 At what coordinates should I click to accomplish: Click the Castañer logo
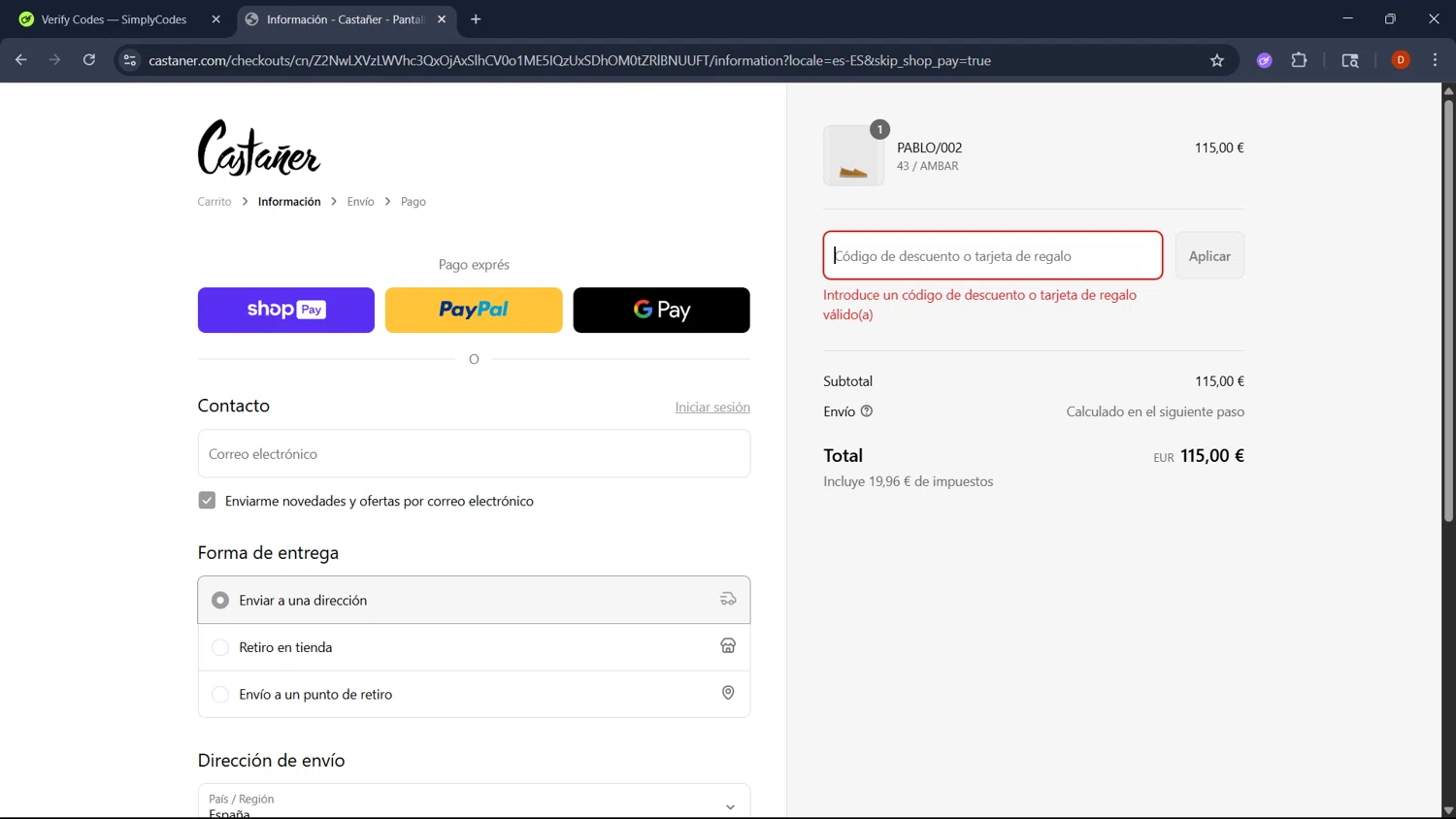tap(259, 147)
